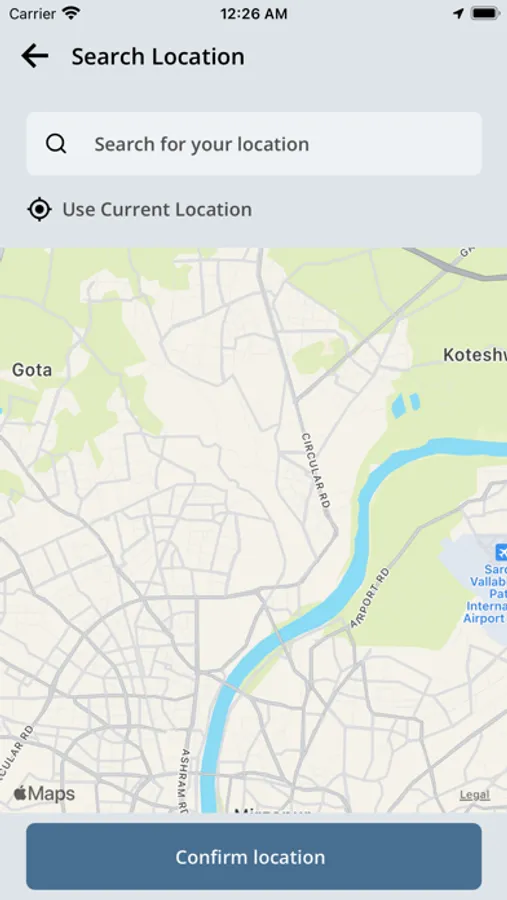This screenshot has width=507, height=900.
Task: Click the small blue ponds on map
Action: (405, 404)
